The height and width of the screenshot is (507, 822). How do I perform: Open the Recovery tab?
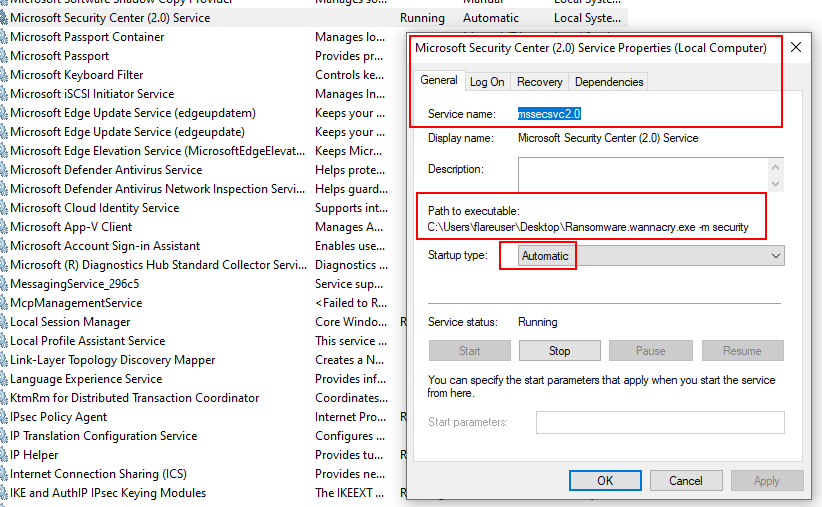pyautogui.click(x=539, y=82)
